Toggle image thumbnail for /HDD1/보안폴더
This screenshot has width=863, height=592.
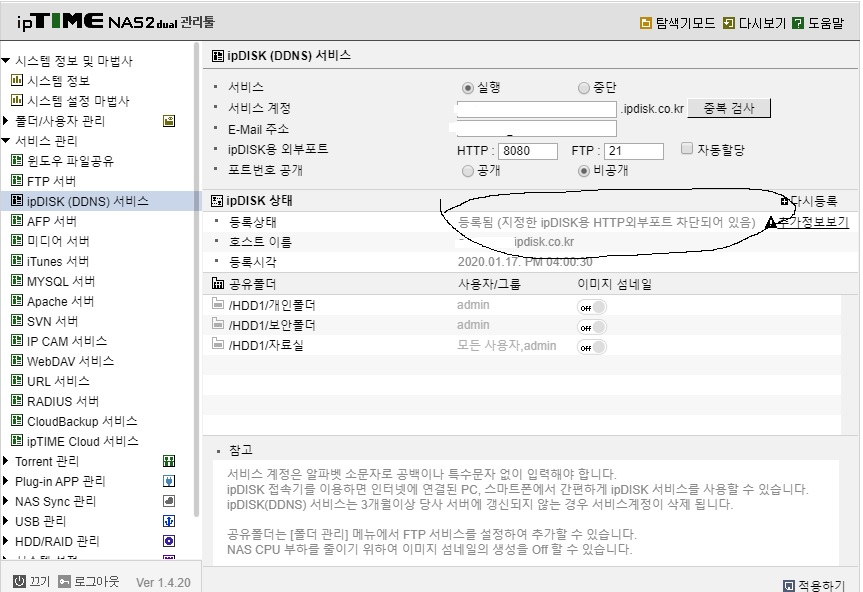coord(592,327)
